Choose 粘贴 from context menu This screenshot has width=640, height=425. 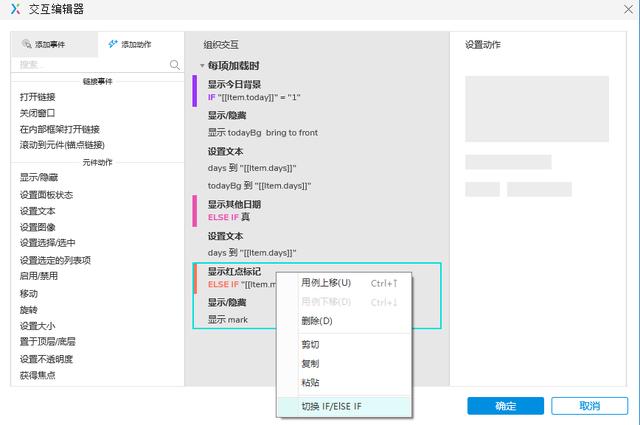(x=344, y=383)
